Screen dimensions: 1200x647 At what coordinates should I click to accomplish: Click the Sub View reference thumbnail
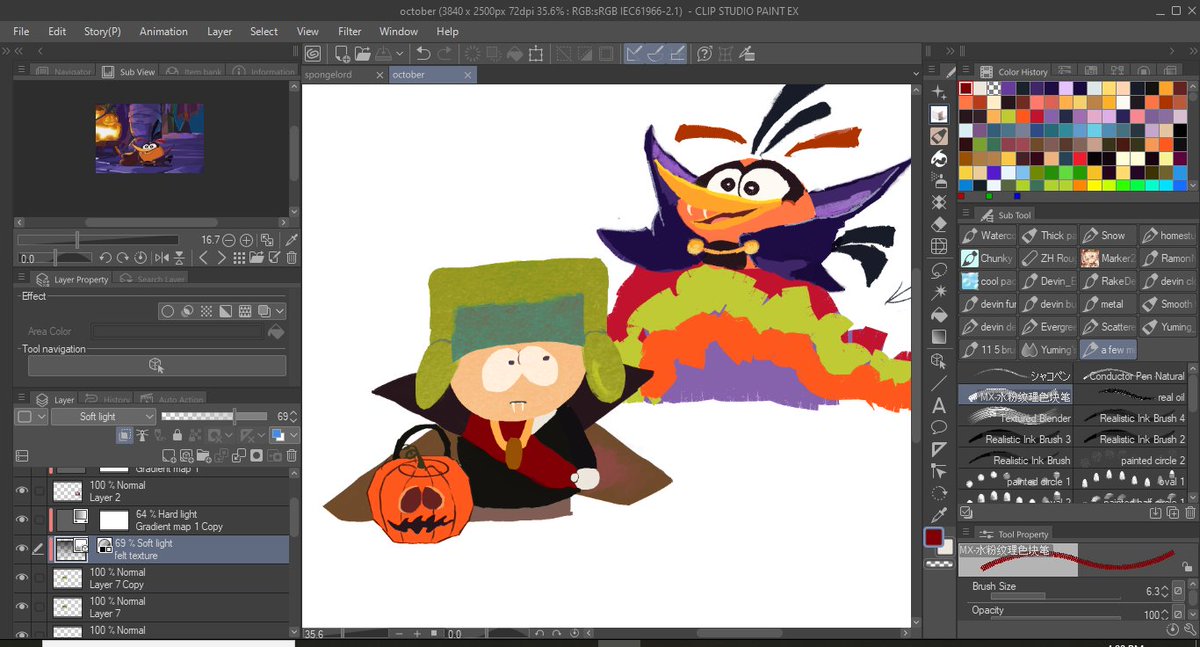pos(150,137)
